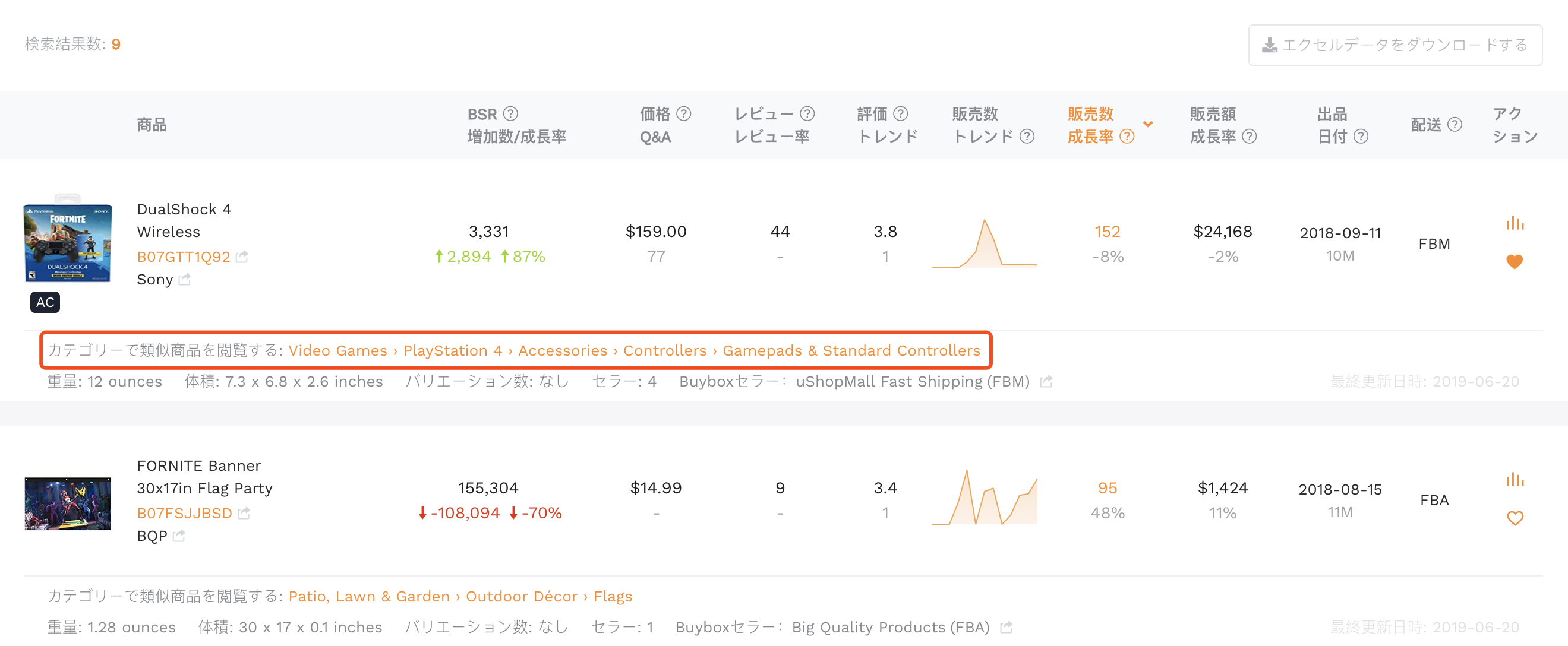Open external link icon next to Sony
The image size is (1568, 646).
tap(185, 279)
